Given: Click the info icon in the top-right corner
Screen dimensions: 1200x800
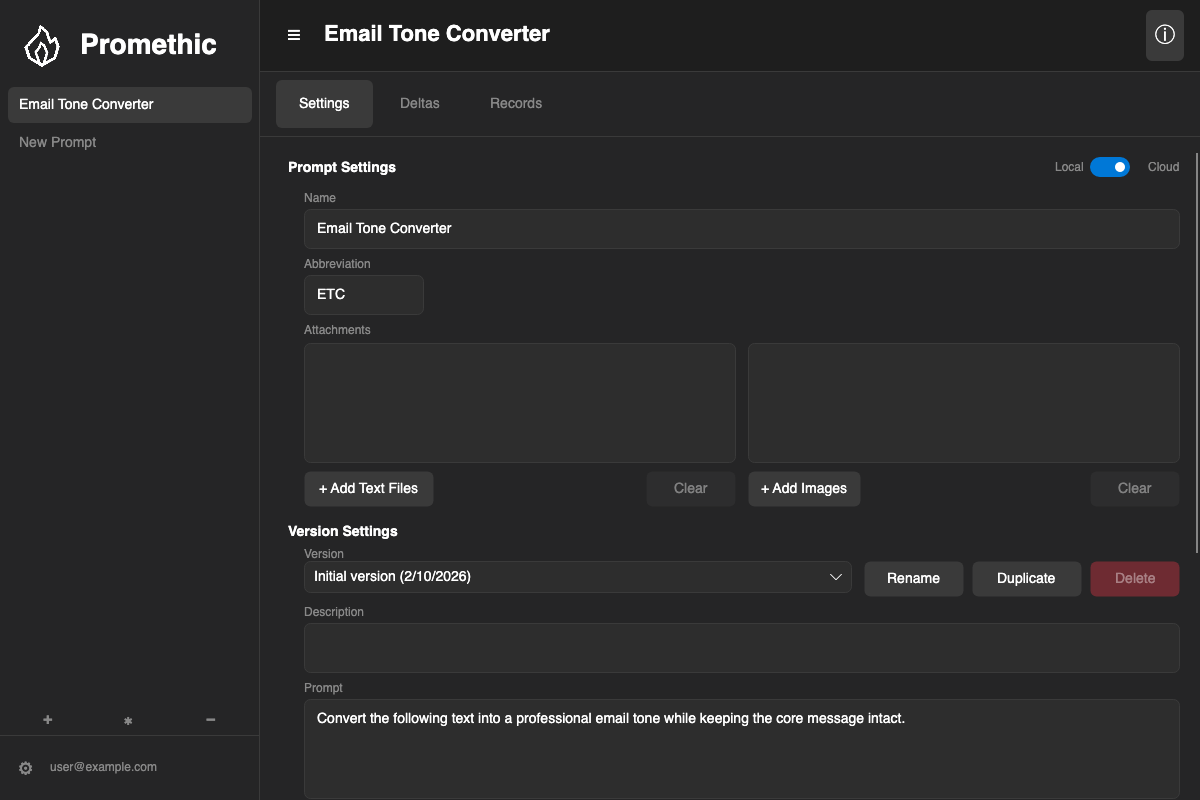Looking at the screenshot, I should pyautogui.click(x=1164, y=35).
